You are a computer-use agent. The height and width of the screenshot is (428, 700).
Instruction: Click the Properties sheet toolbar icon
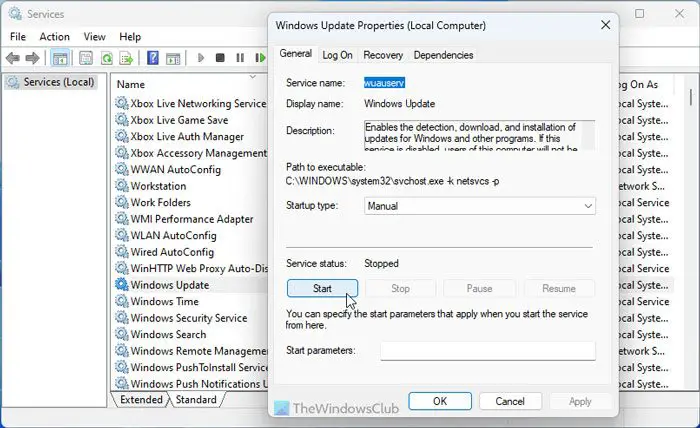[86, 58]
